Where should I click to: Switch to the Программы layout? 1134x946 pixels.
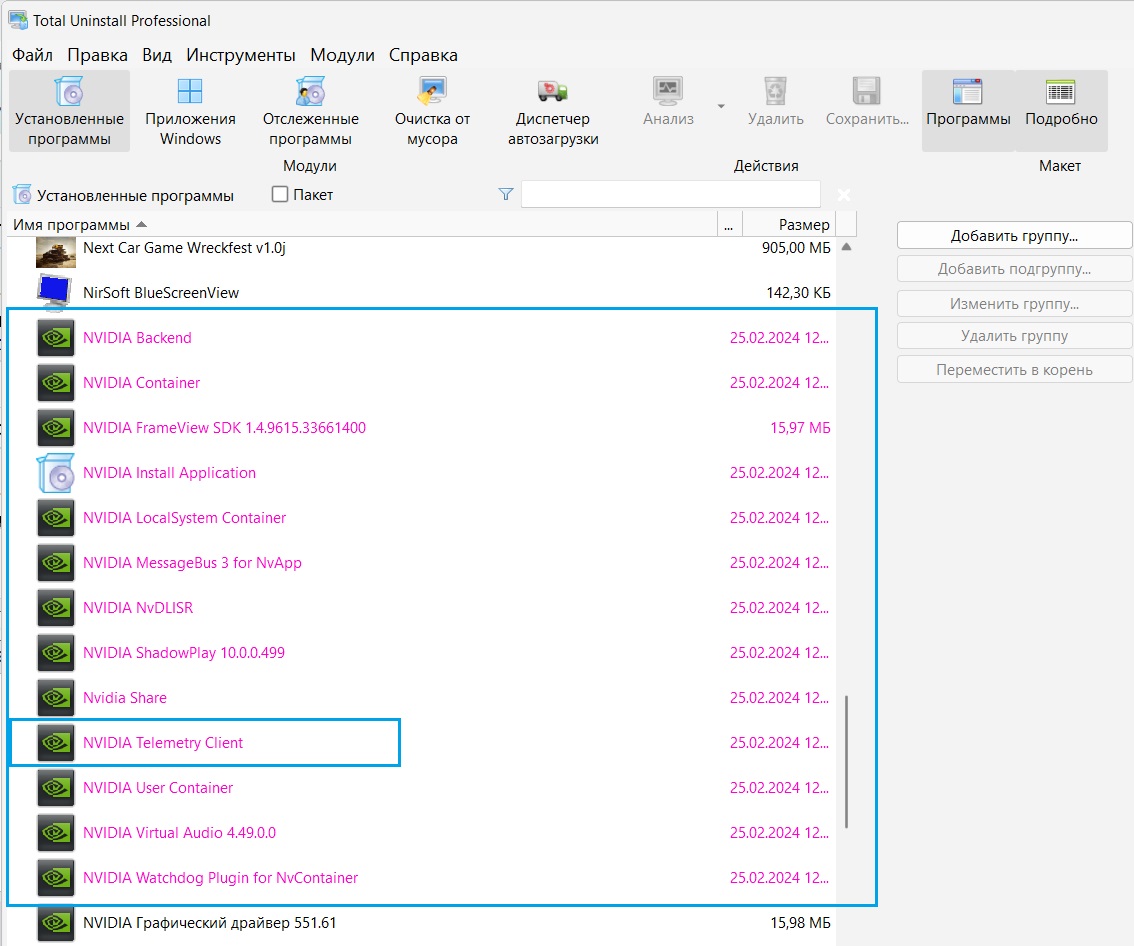968,111
